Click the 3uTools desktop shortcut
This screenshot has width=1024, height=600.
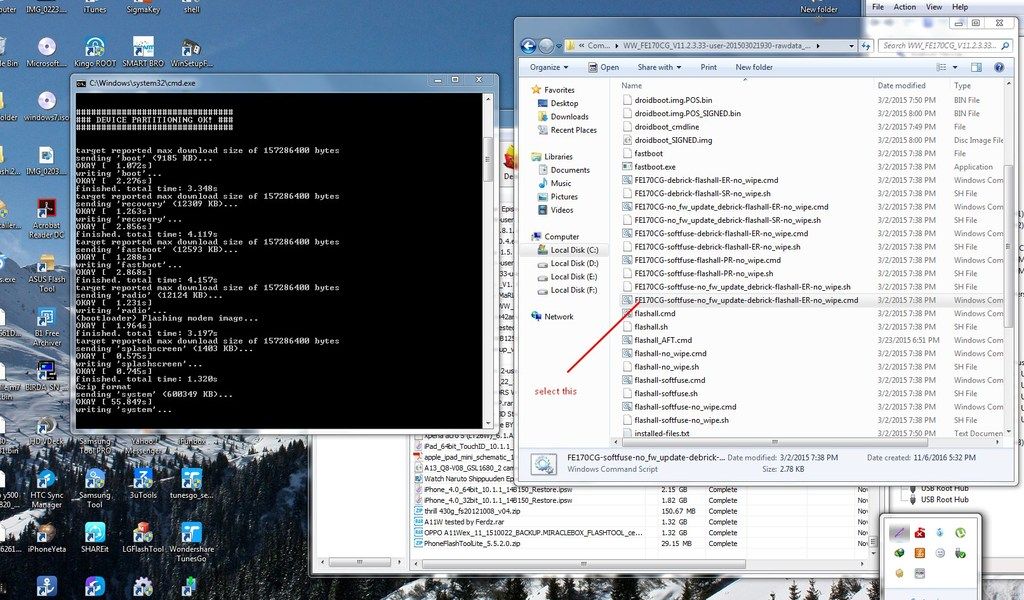click(142, 482)
